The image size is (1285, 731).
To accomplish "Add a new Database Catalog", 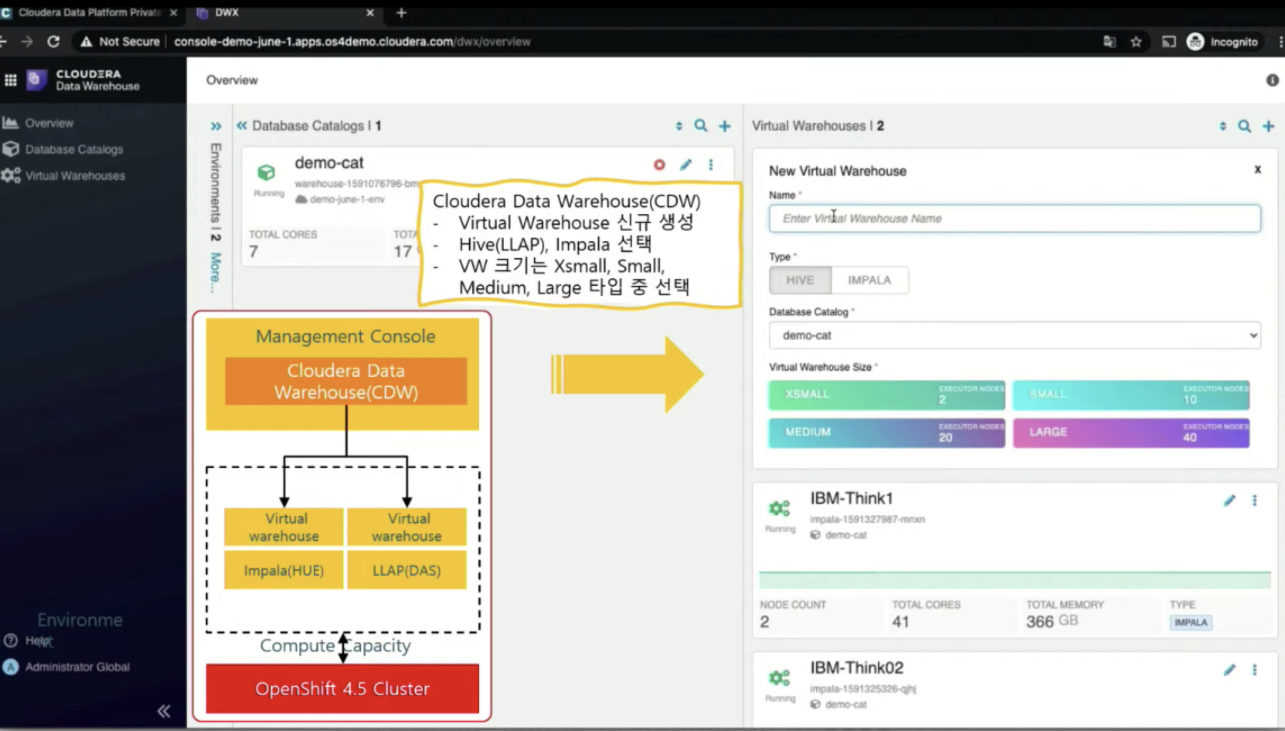I will 725,126.
